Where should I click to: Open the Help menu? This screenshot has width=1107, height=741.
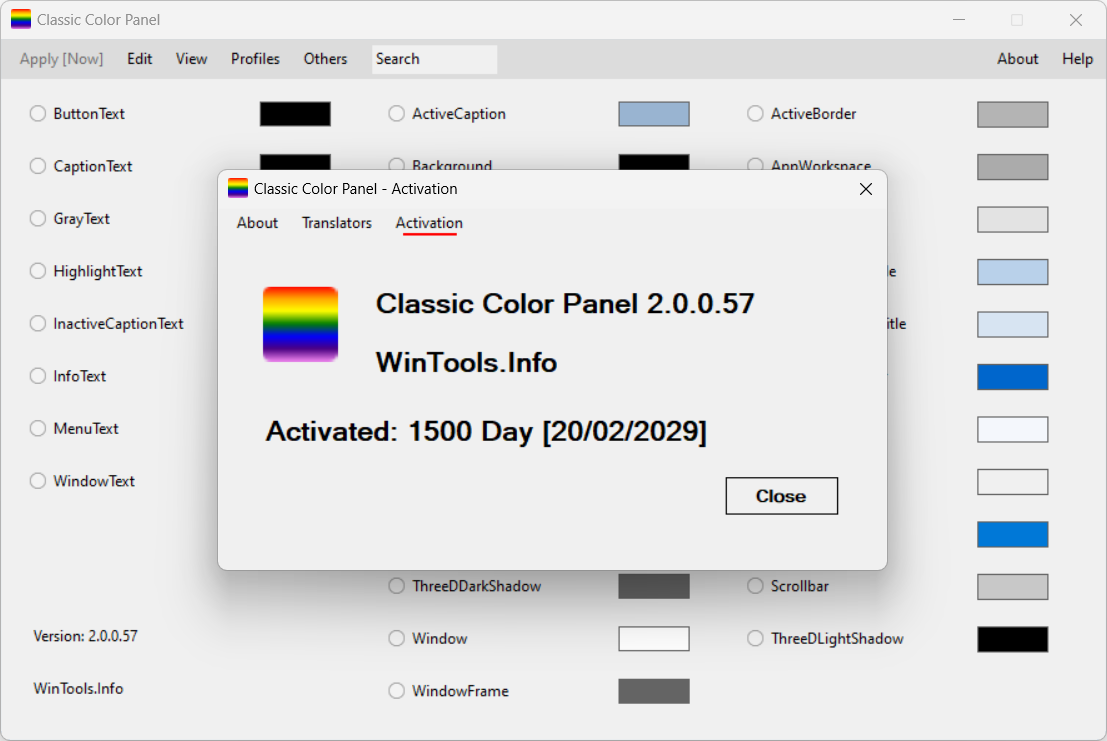coord(1077,59)
